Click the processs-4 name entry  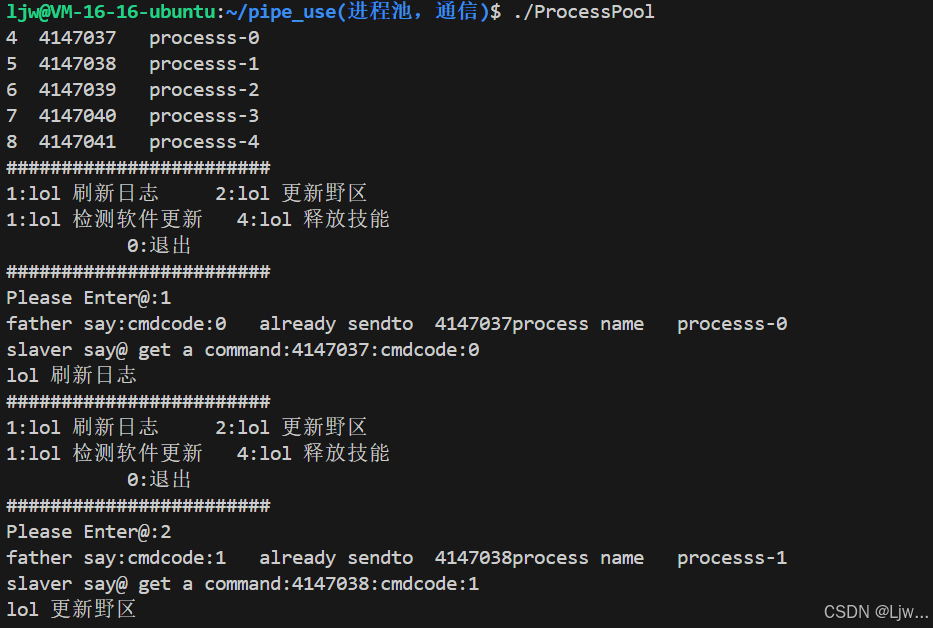tap(204, 142)
